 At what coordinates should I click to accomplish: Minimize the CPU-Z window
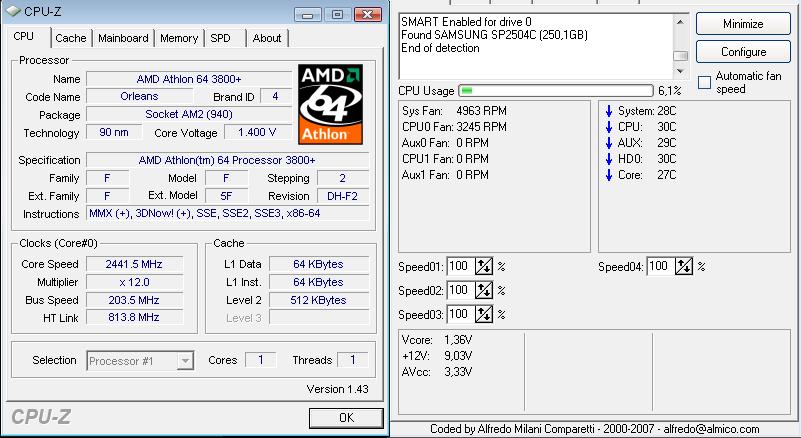tap(308, 15)
